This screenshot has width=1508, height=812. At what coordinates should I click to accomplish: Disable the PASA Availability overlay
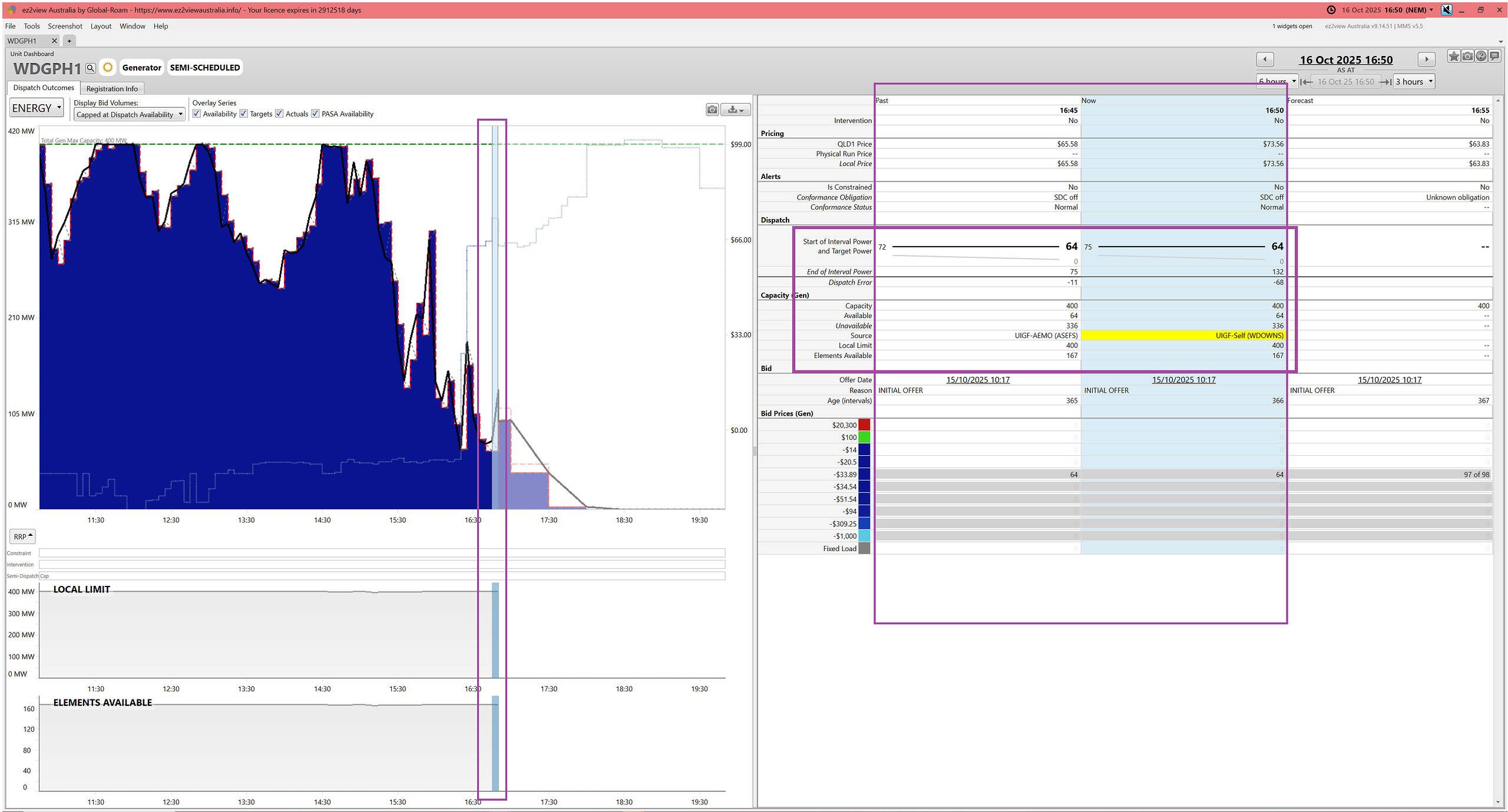[316, 114]
